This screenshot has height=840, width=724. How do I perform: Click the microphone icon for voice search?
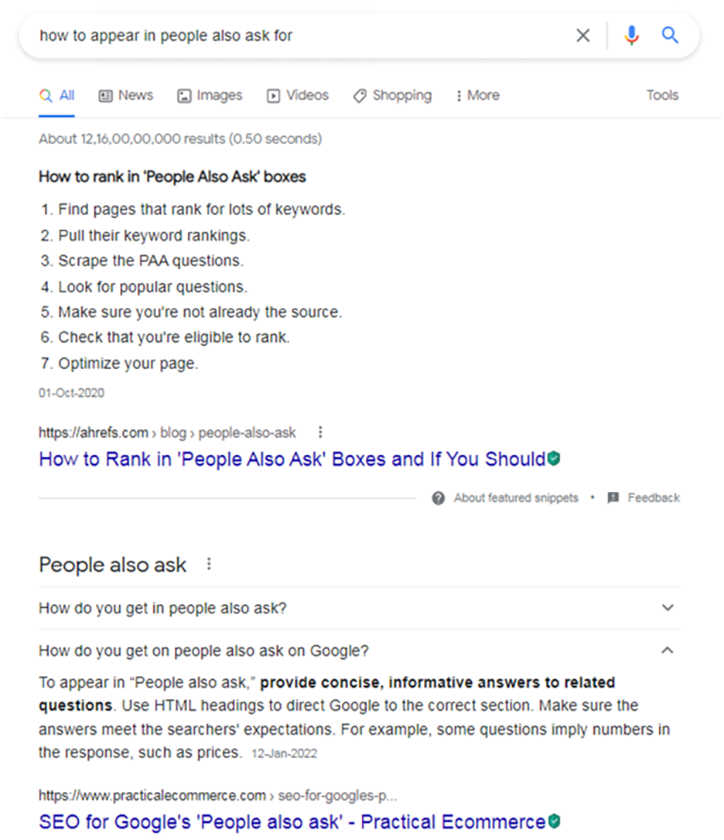click(631, 34)
